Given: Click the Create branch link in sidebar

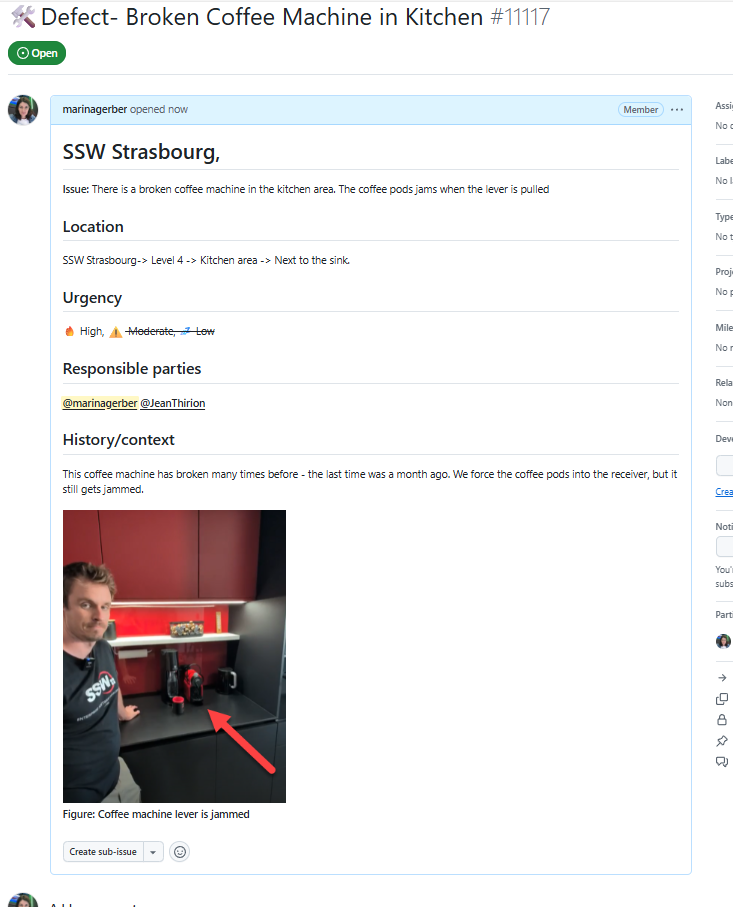Looking at the screenshot, I should click(724, 492).
